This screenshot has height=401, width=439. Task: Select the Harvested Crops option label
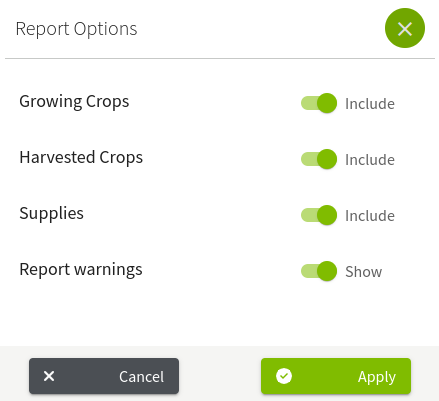pos(81,158)
